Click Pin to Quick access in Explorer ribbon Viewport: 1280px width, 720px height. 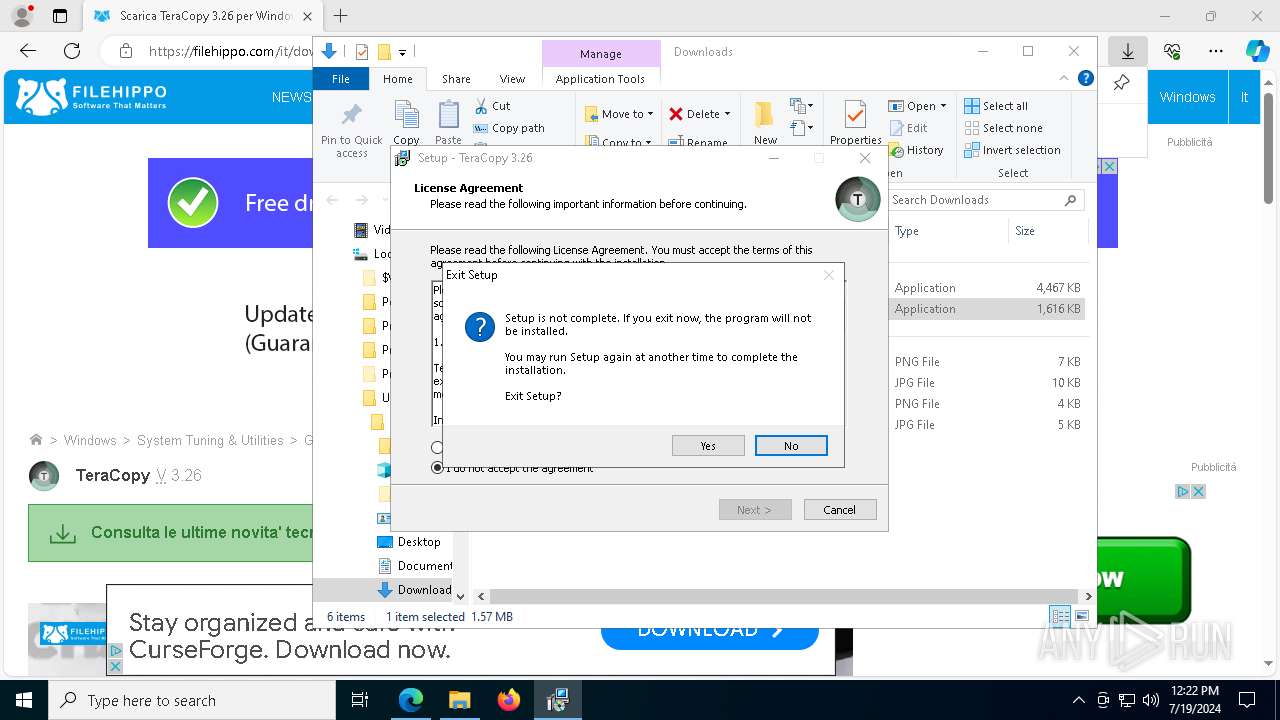(x=352, y=130)
